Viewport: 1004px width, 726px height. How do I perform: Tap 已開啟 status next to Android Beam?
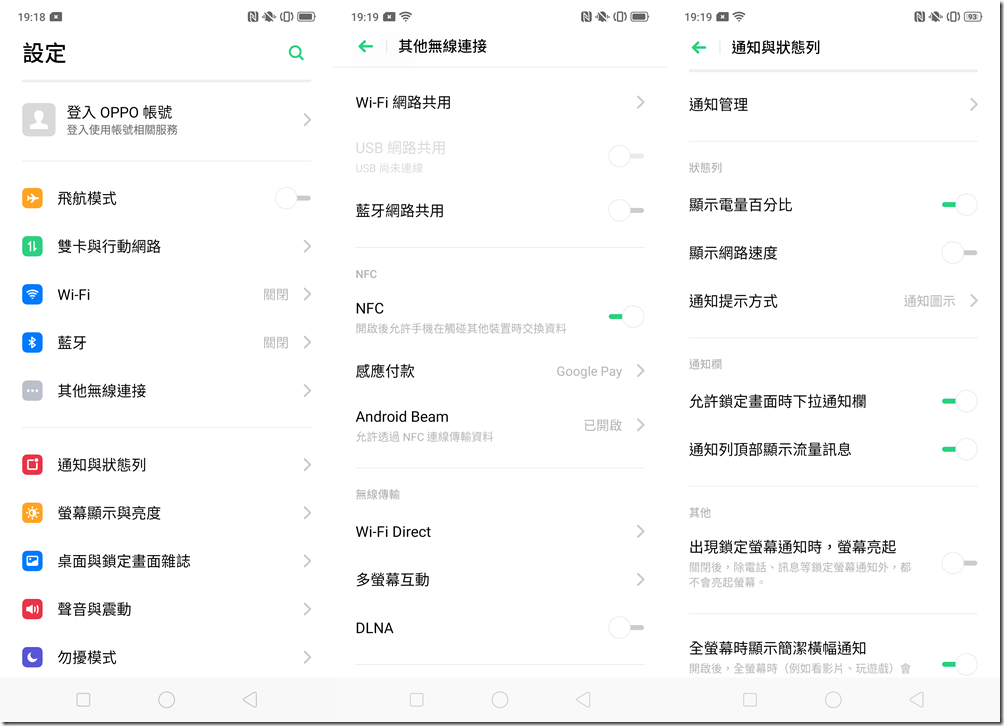[x=603, y=425]
